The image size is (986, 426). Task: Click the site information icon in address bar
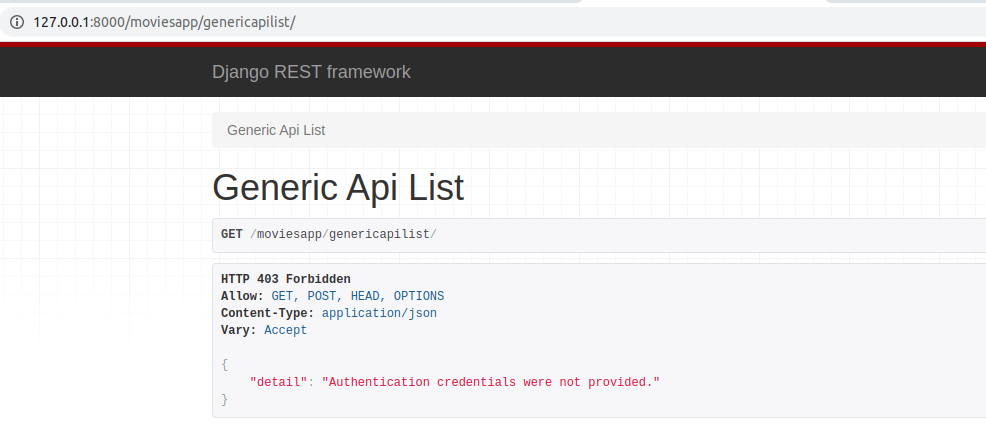(16, 23)
